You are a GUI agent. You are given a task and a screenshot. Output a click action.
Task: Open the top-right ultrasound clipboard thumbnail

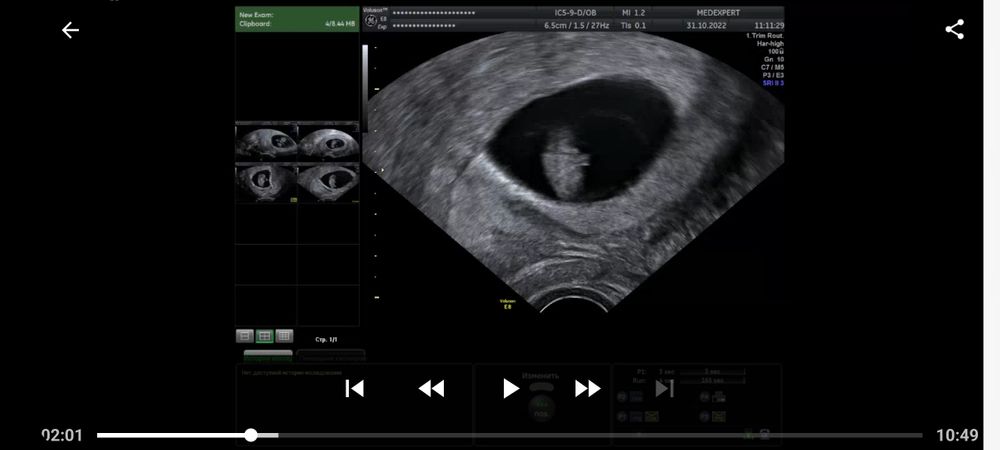[328, 142]
